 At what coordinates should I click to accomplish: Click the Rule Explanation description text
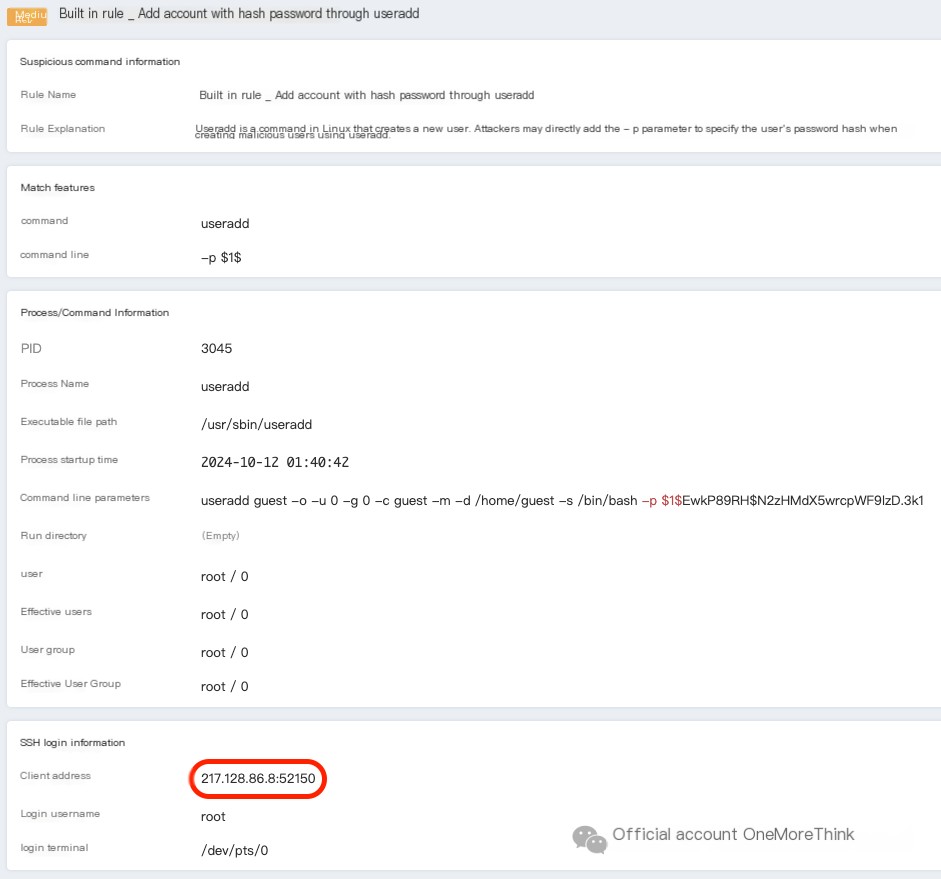(x=545, y=131)
